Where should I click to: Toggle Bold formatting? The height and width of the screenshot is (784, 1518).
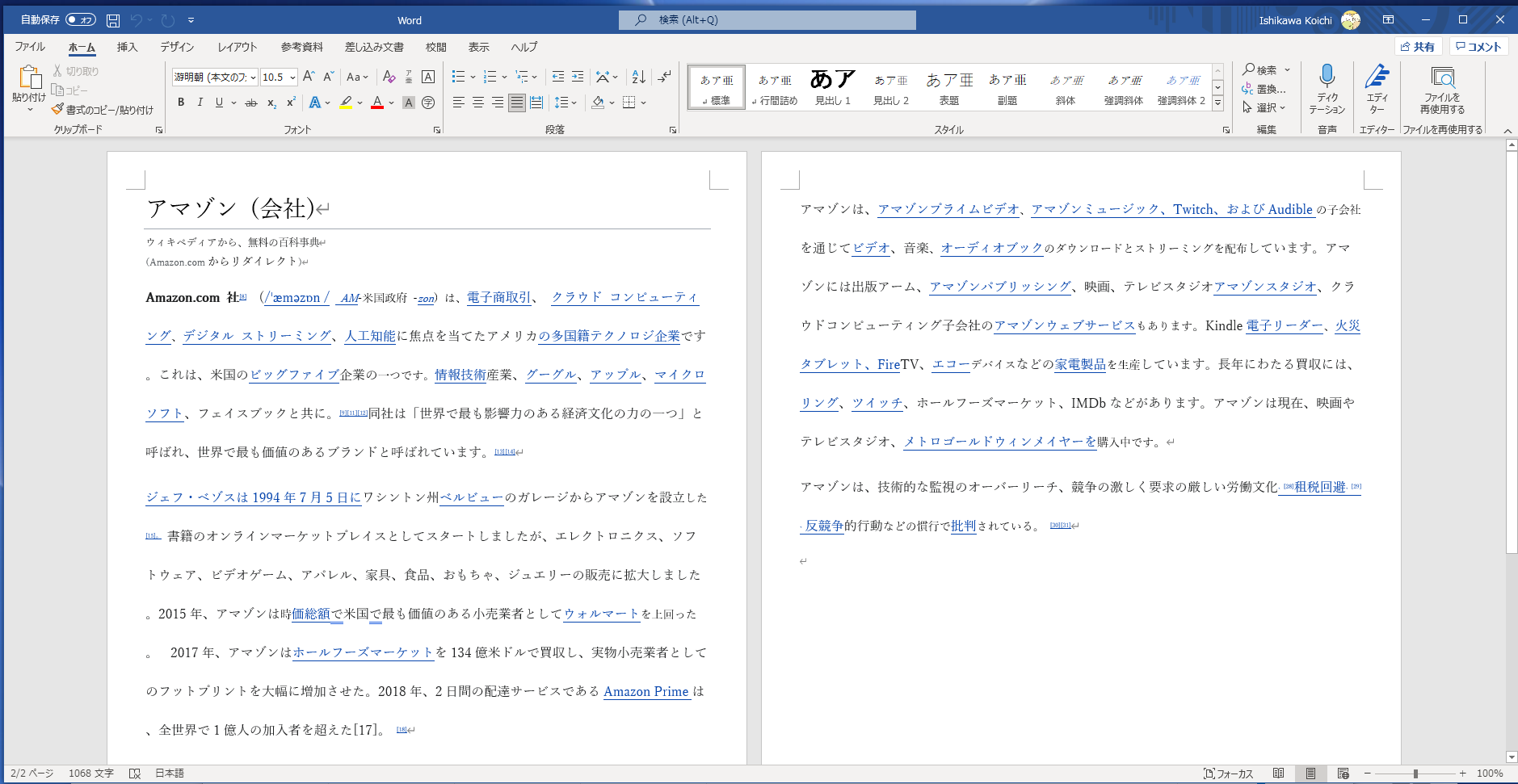click(x=181, y=103)
